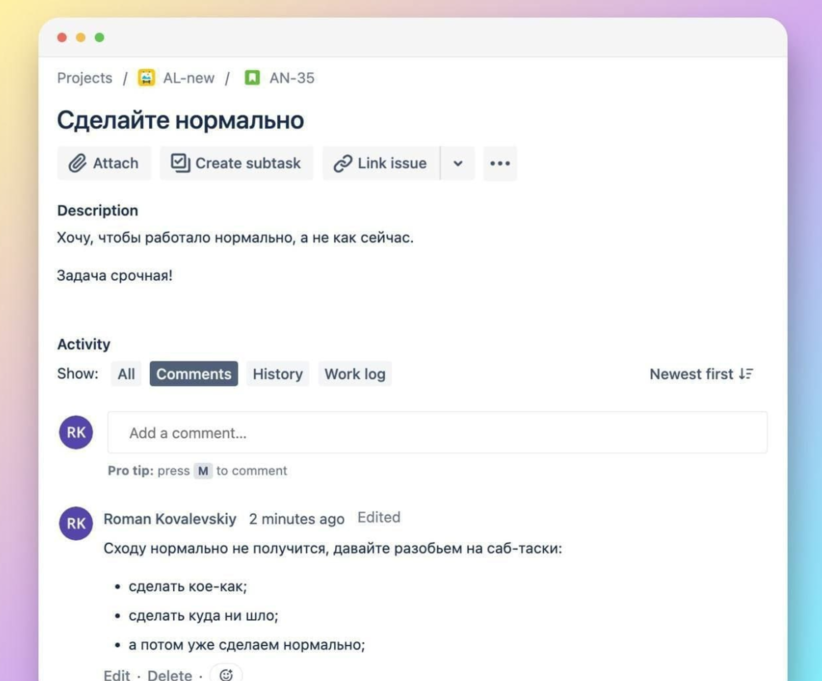Open the Work log activity filter

click(355, 374)
